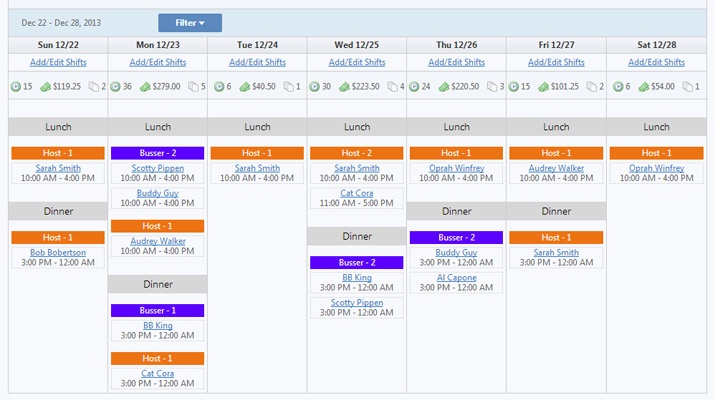Image resolution: width=715 pixels, height=400 pixels.
Task: Open Cat Cora's Wednesday lunch shift
Action: click(357, 193)
